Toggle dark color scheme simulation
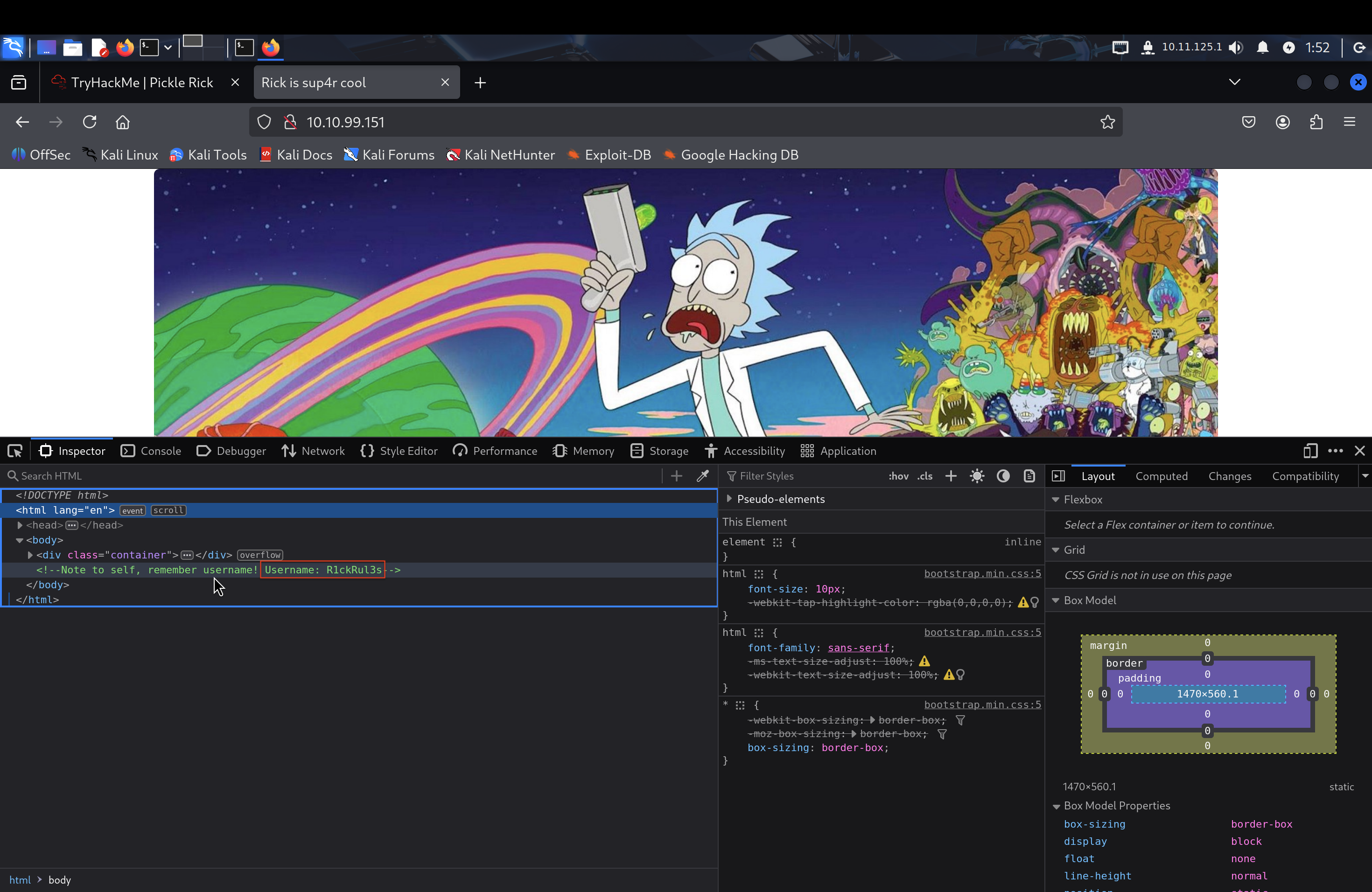1372x892 pixels. [1003, 476]
